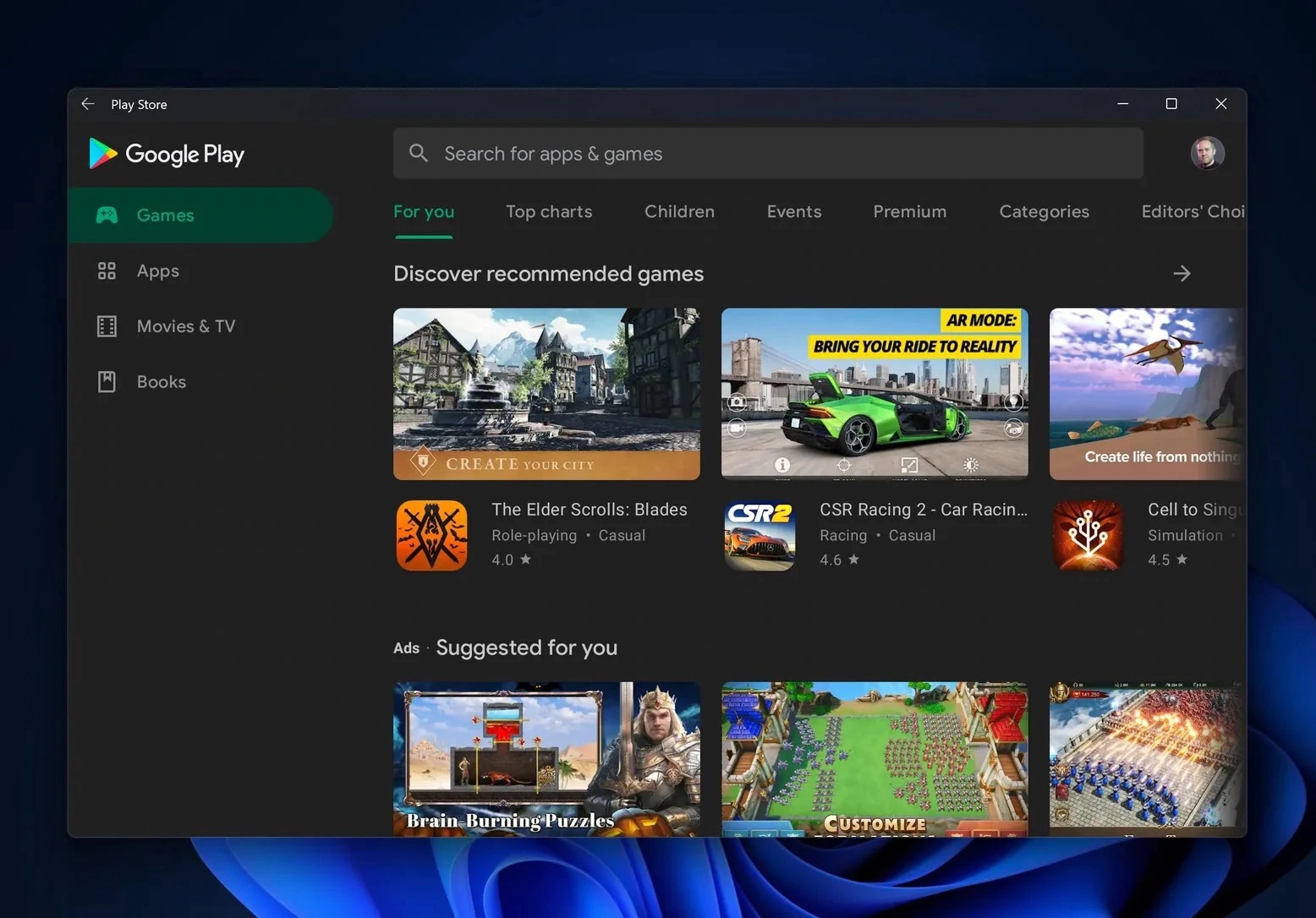Click the Ads label
Screen dimensions: 1316x918
pyautogui.click(x=406, y=648)
